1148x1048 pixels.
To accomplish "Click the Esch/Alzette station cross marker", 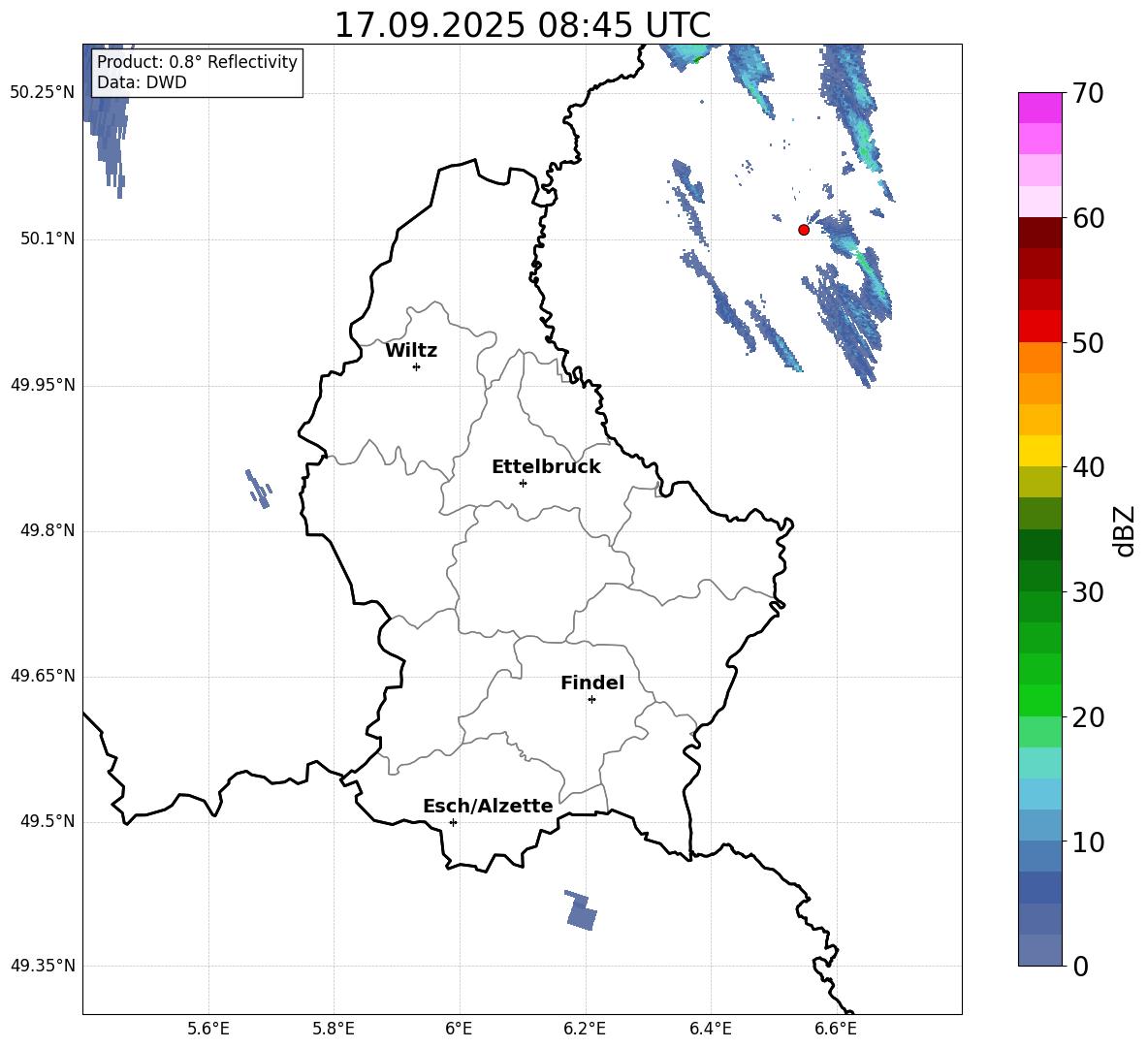I will pyautogui.click(x=453, y=822).
